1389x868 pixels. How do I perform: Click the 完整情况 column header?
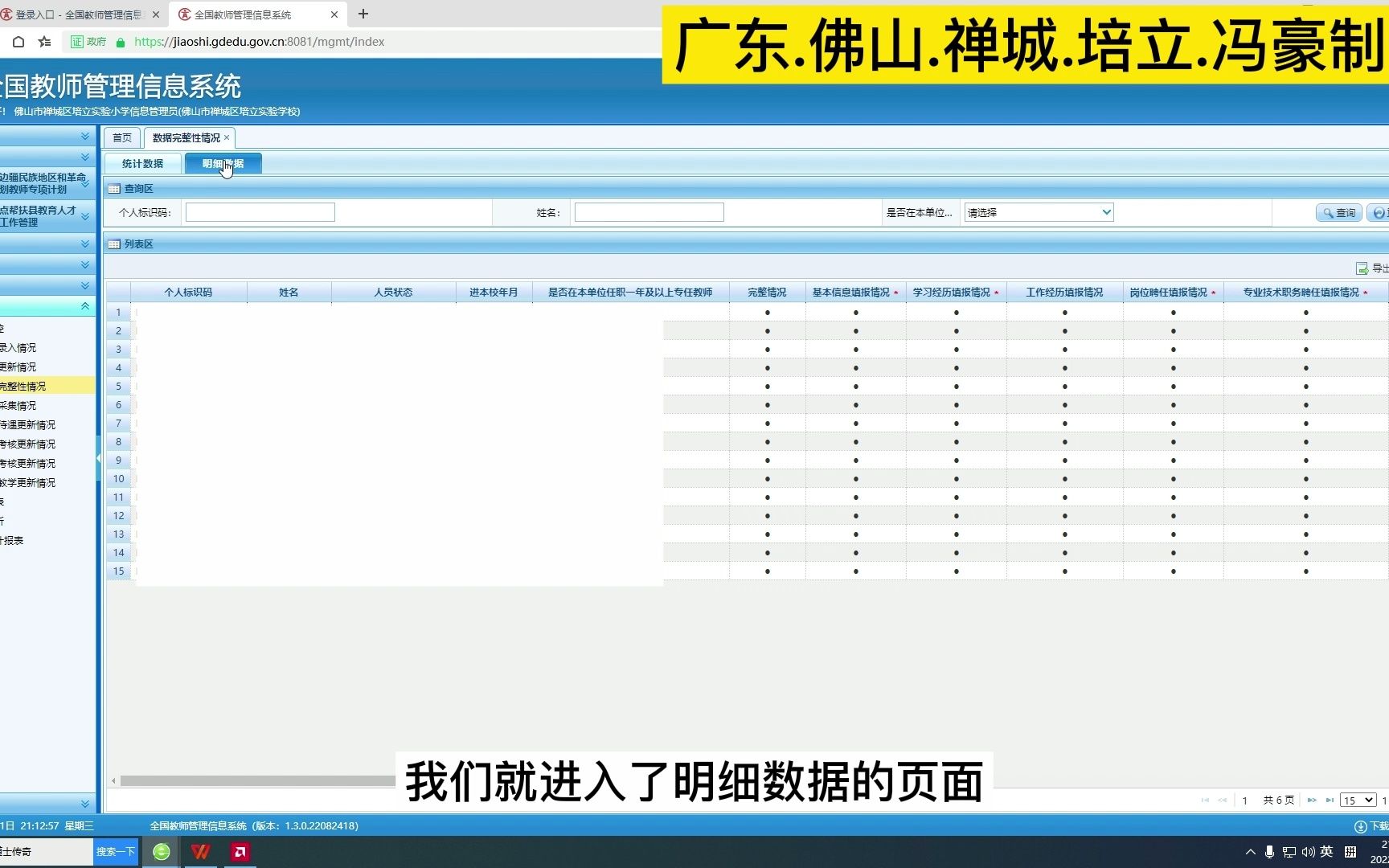(x=768, y=293)
